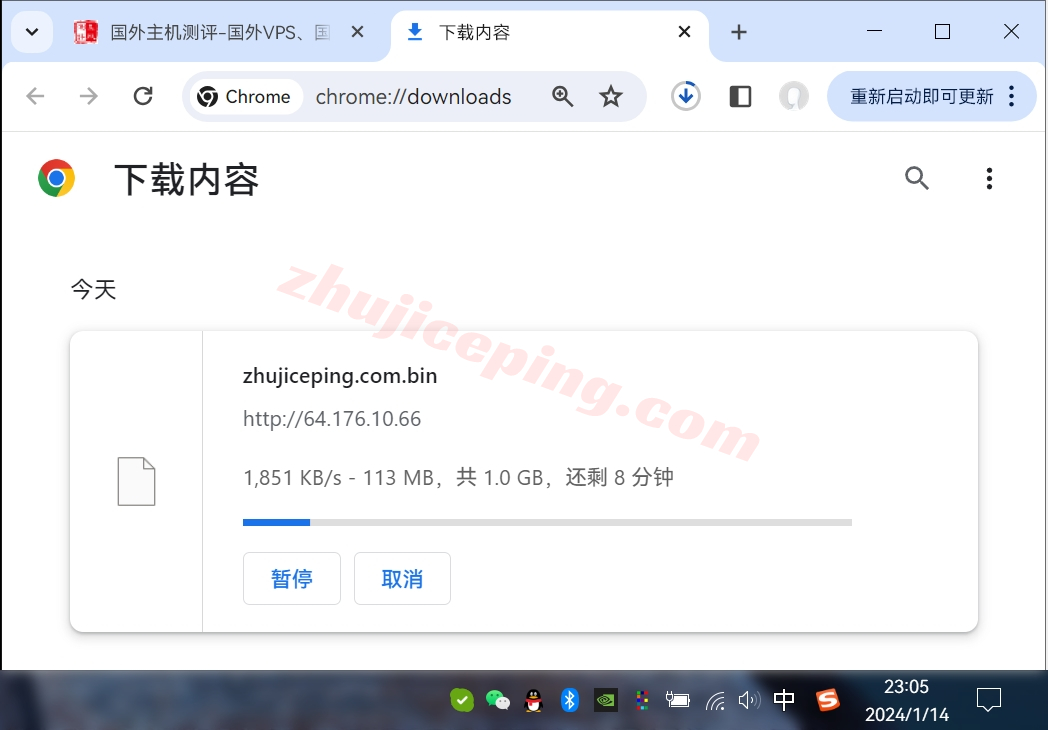Go forward with the forward arrow

coord(88,96)
